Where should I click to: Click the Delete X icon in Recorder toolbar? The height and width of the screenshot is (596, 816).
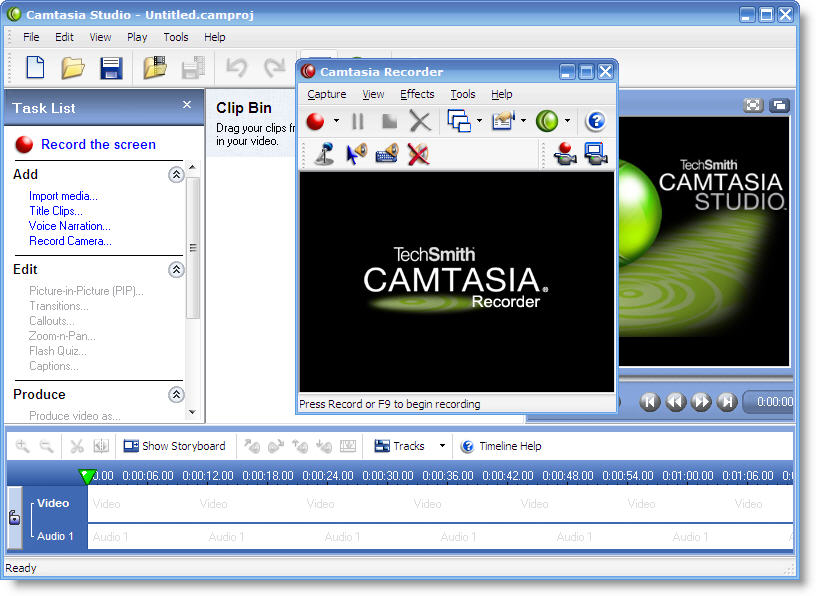click(420, 121)
